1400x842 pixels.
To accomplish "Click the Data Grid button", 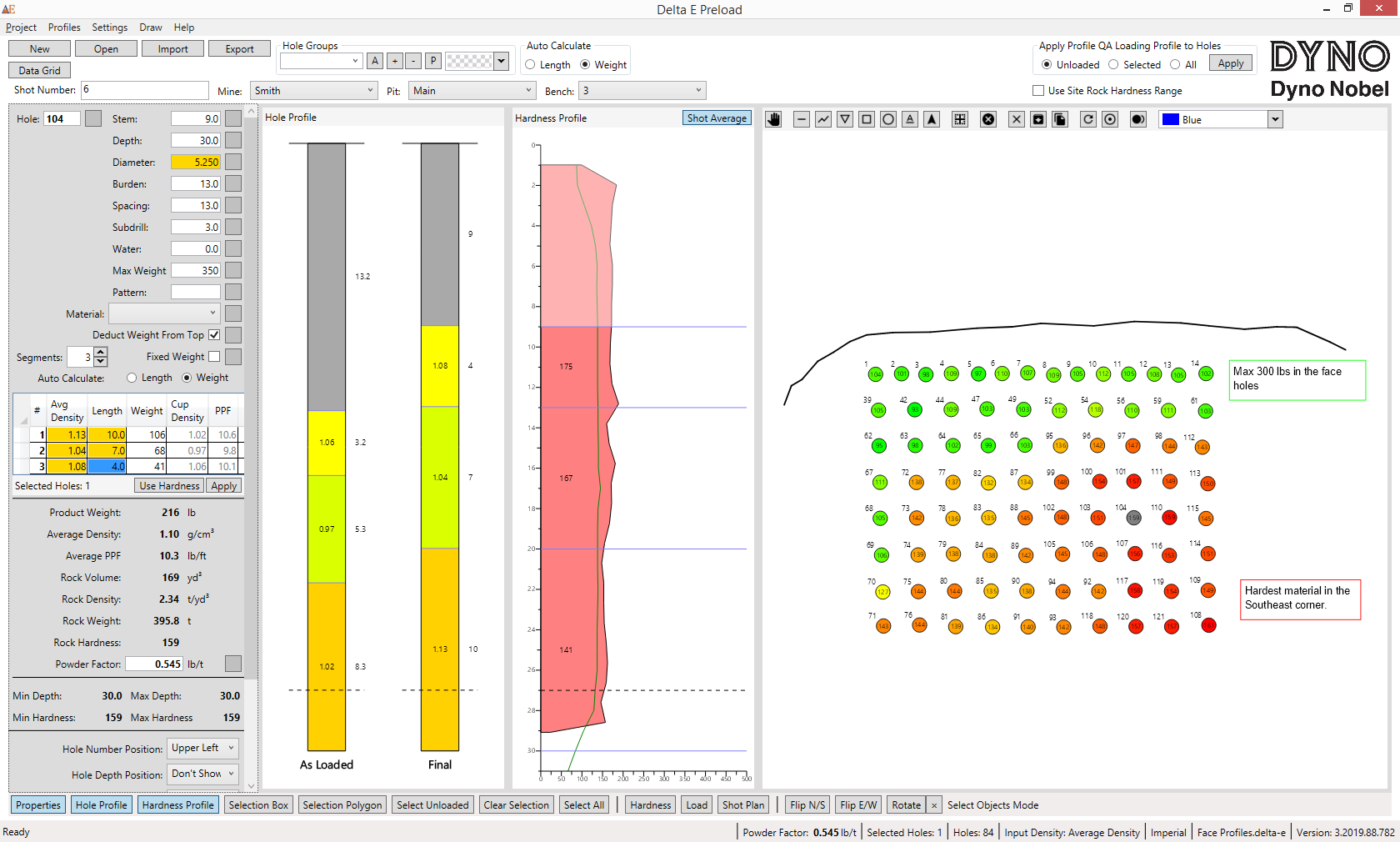I will [39, 71].
